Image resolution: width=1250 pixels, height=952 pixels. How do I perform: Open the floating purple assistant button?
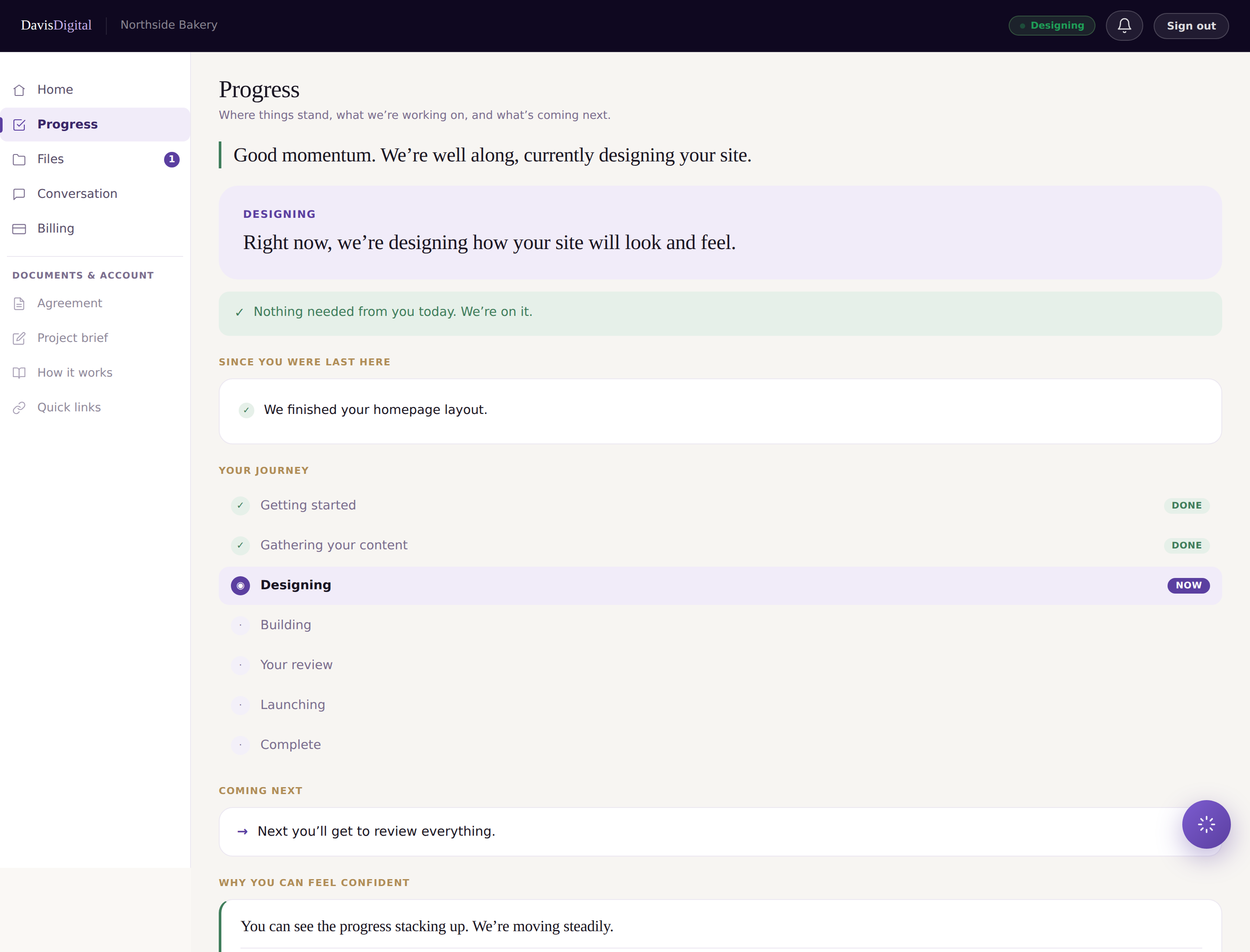click(1206, 824)
